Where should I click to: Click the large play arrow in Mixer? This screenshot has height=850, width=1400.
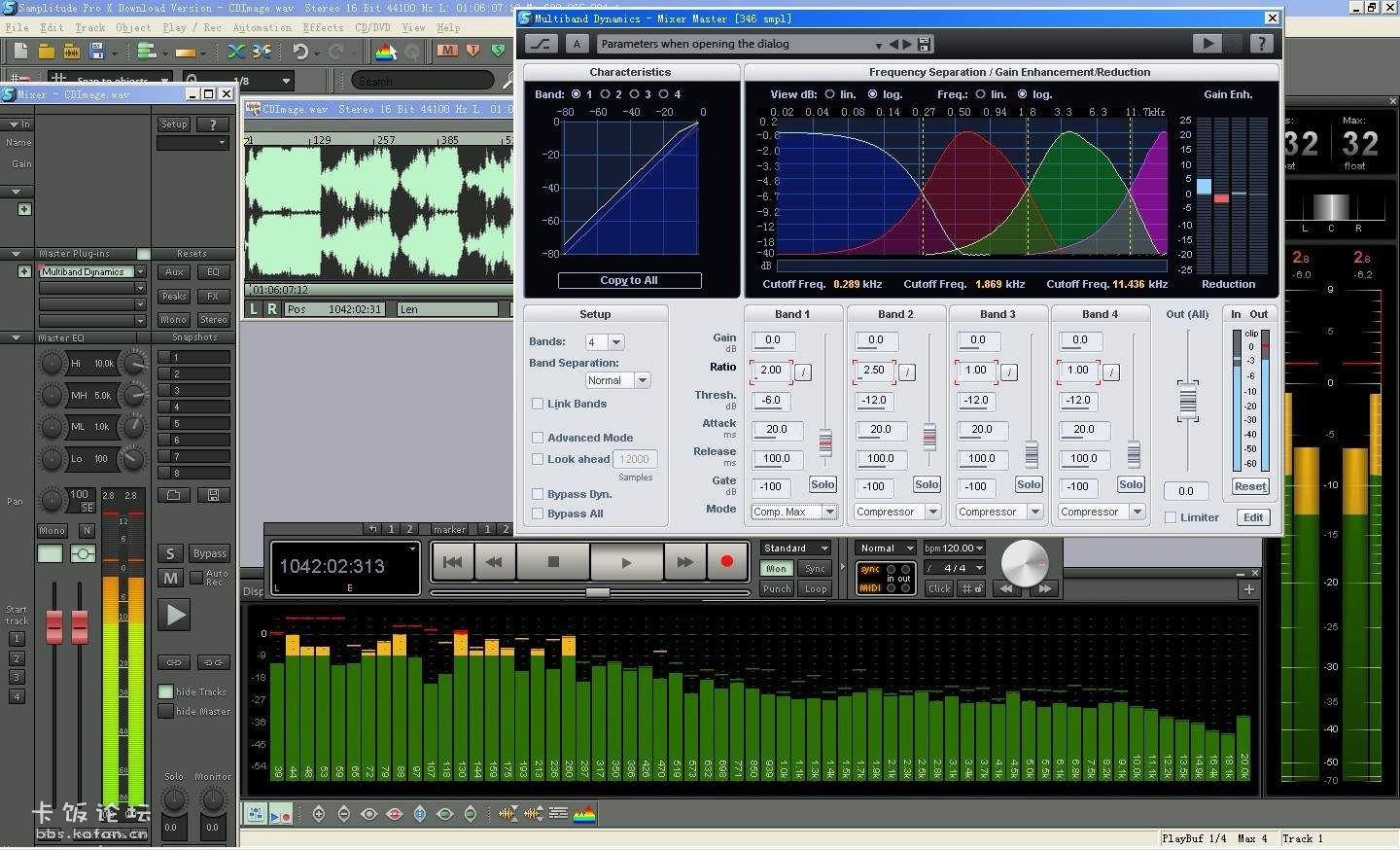tap(174, 615)
